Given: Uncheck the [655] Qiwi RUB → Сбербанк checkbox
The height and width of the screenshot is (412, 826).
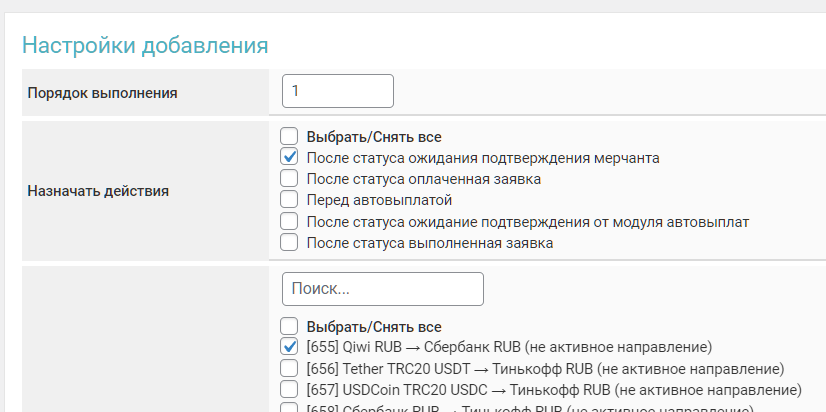Looking at the screenshot, I should tap(289, 347).
